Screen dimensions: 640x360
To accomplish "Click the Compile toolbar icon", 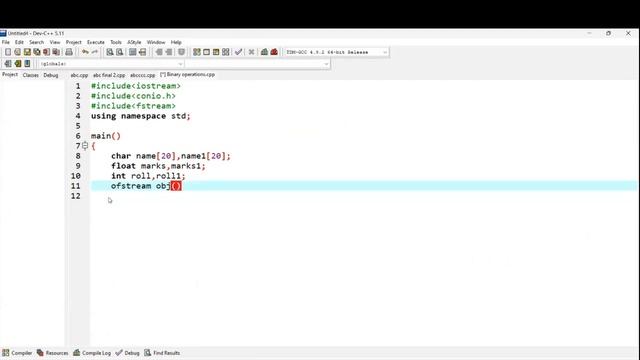I will pyautogui.click(x=197, y=52).
